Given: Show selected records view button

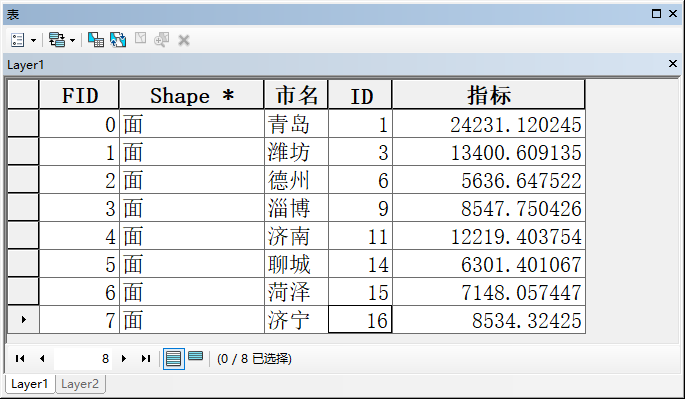Looking at the screenshot, I should (x=195, y=356).
